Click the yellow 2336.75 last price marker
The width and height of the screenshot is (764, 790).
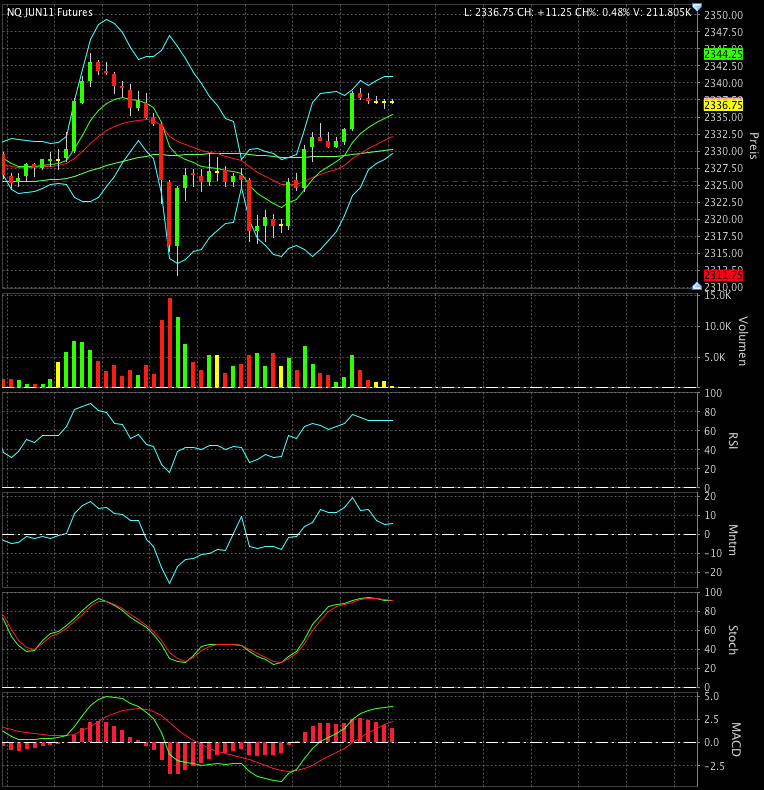[x=723, y=105]
